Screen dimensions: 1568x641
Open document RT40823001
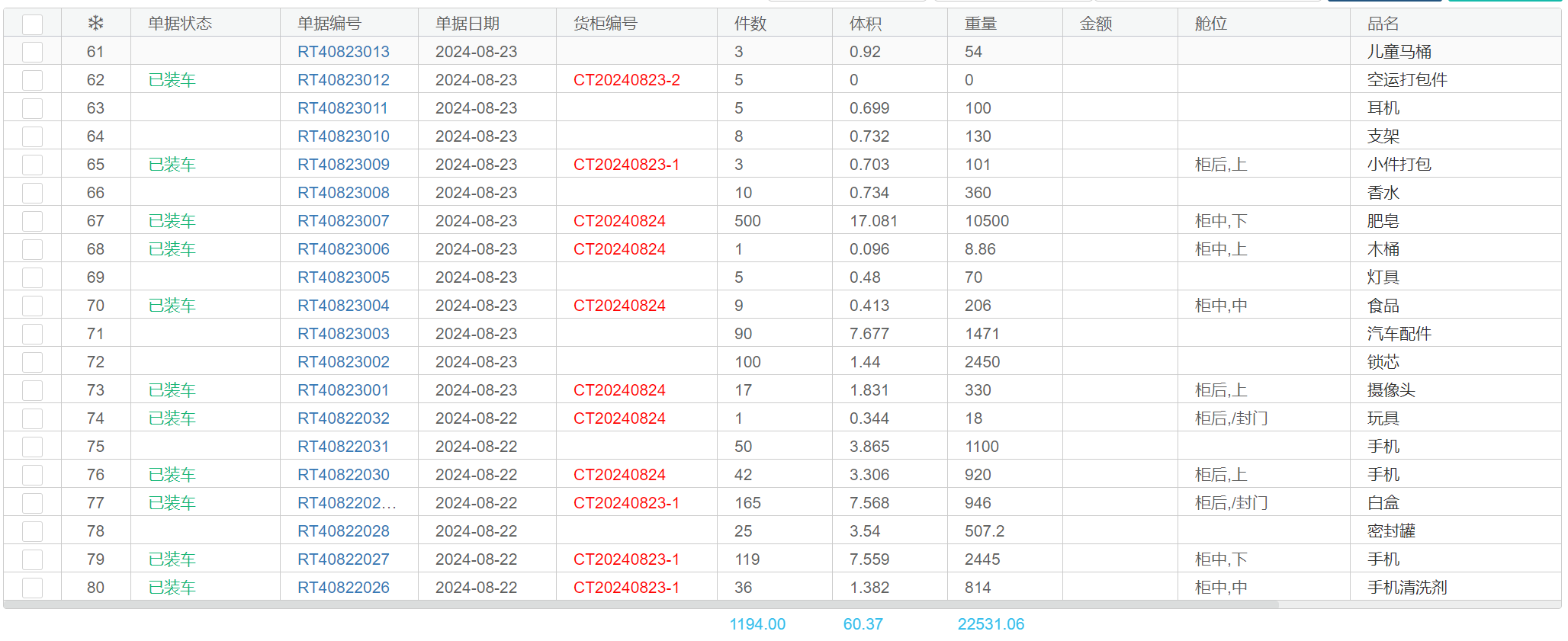point(343,390)
